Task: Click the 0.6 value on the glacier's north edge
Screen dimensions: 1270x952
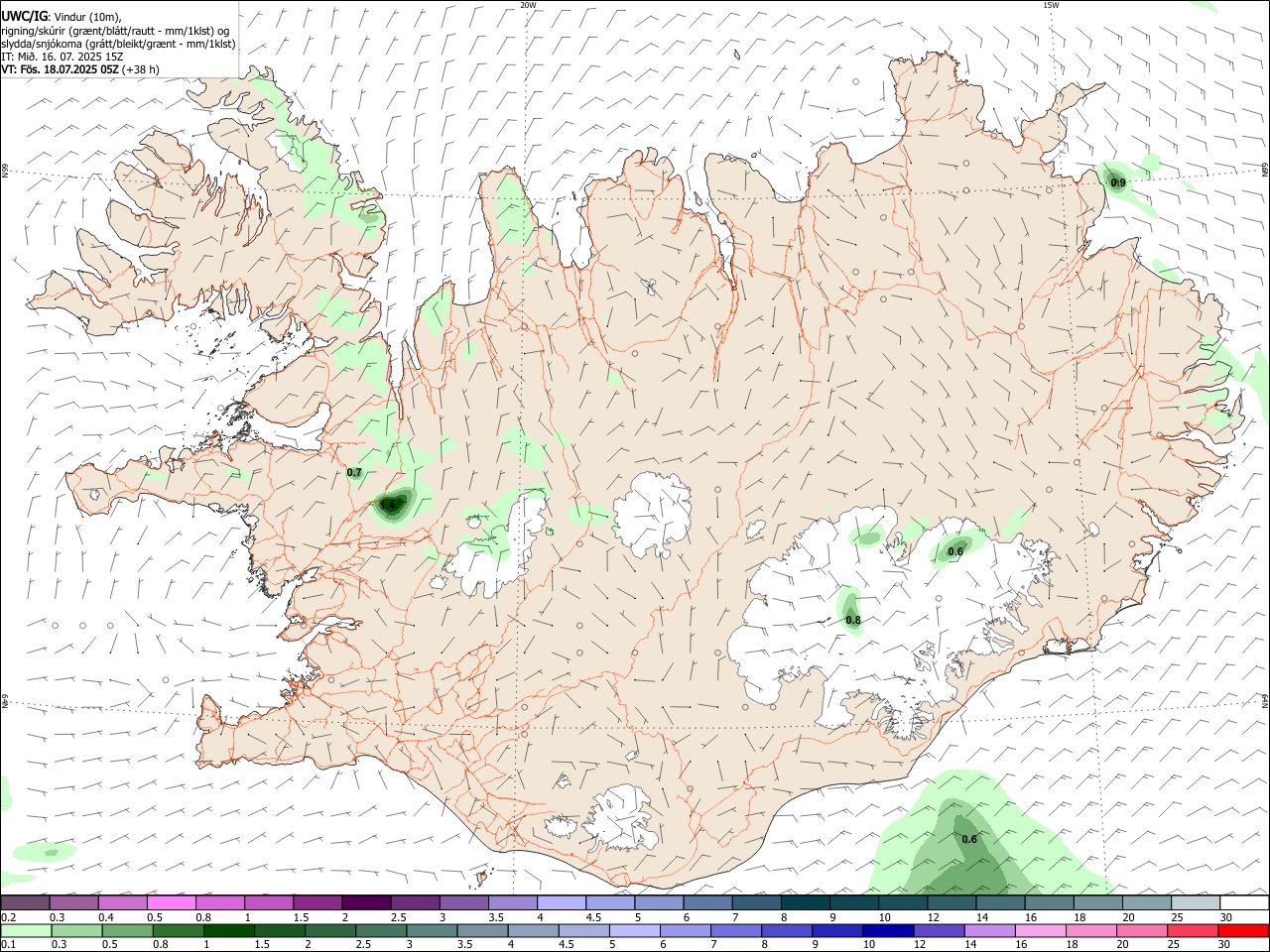Action: (955, 552)
